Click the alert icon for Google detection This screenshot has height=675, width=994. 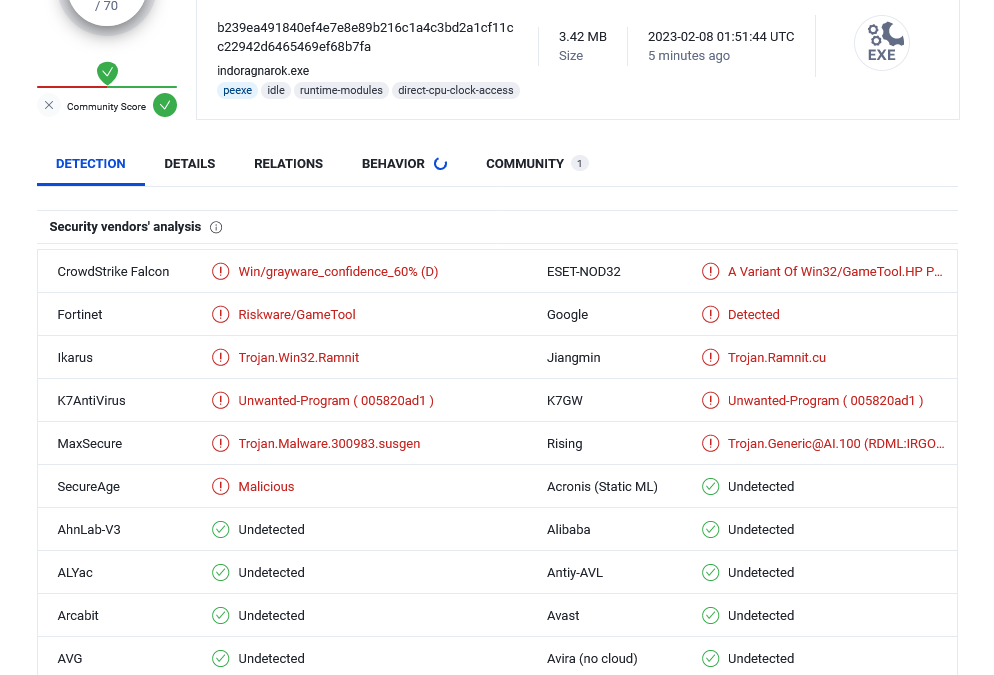711,315
